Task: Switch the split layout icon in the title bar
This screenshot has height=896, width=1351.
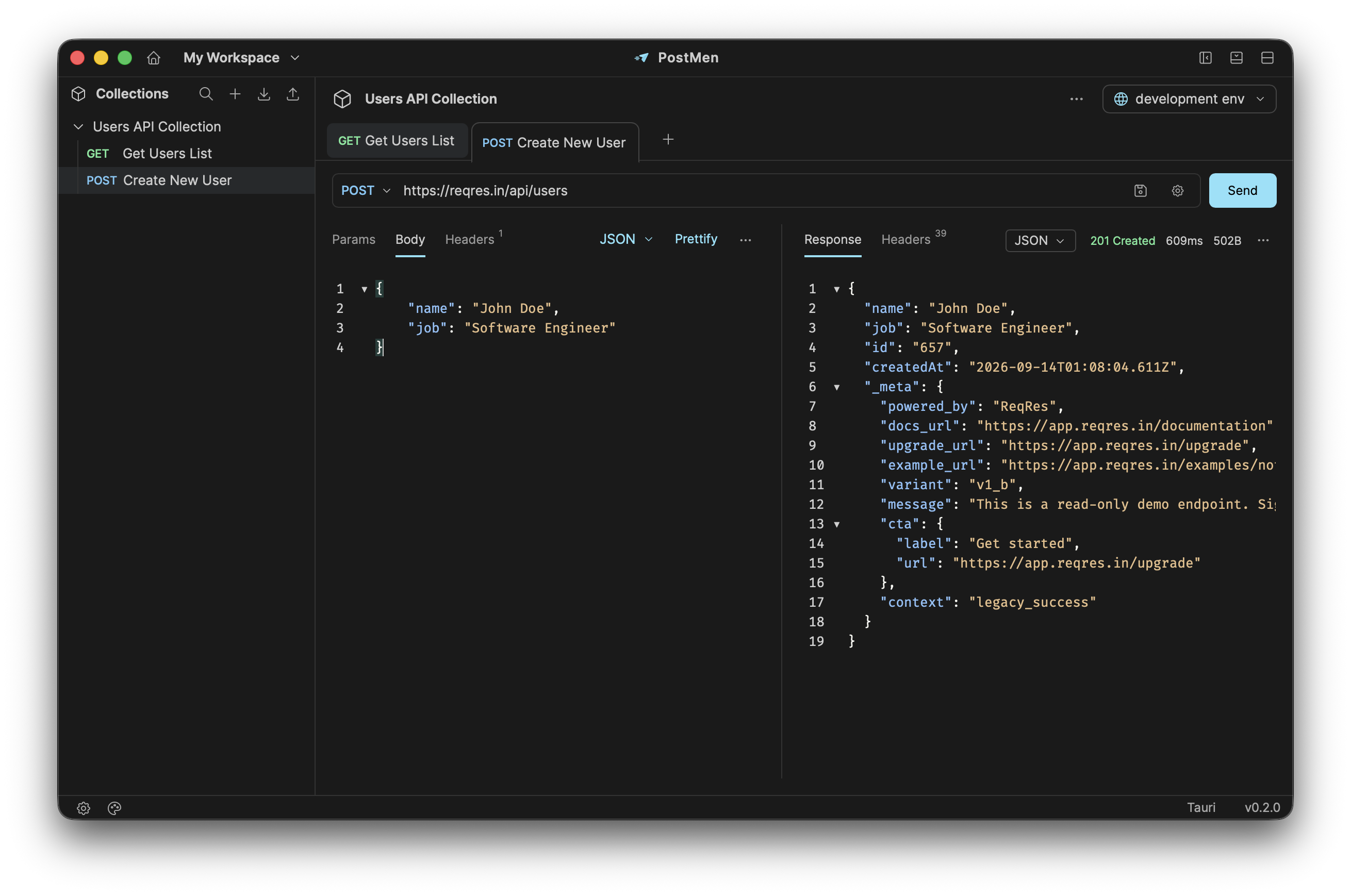Action: pos(1267,58)
